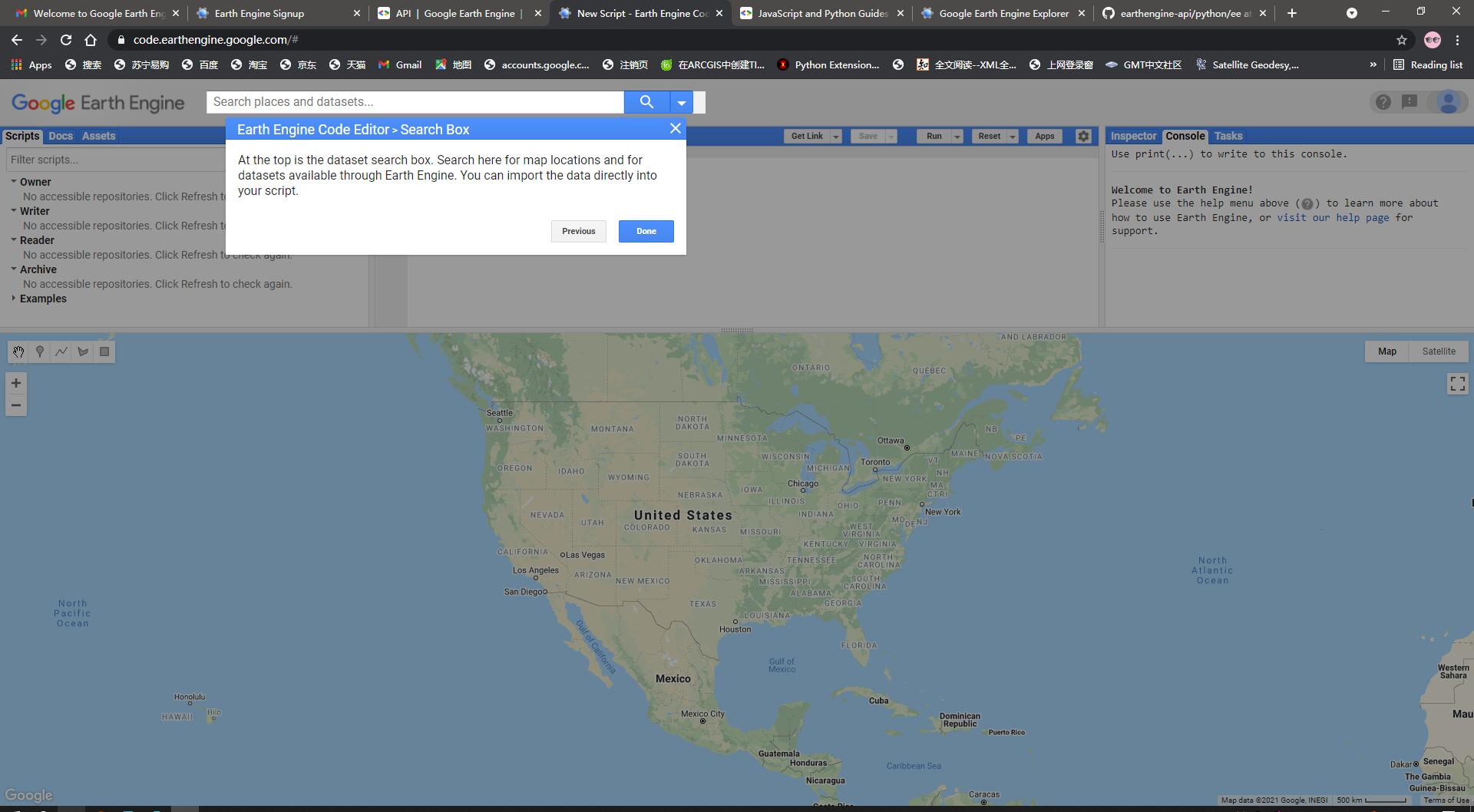Open Chrome three-dot menu

1457,40
